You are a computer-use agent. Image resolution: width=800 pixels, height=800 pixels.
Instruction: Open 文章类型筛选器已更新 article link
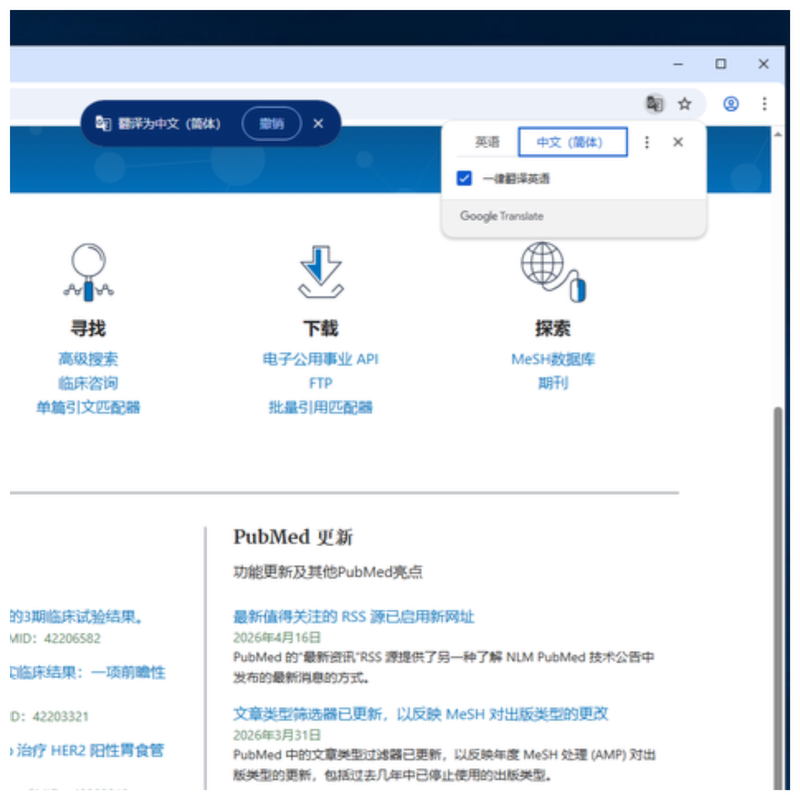tap(420, 714)
